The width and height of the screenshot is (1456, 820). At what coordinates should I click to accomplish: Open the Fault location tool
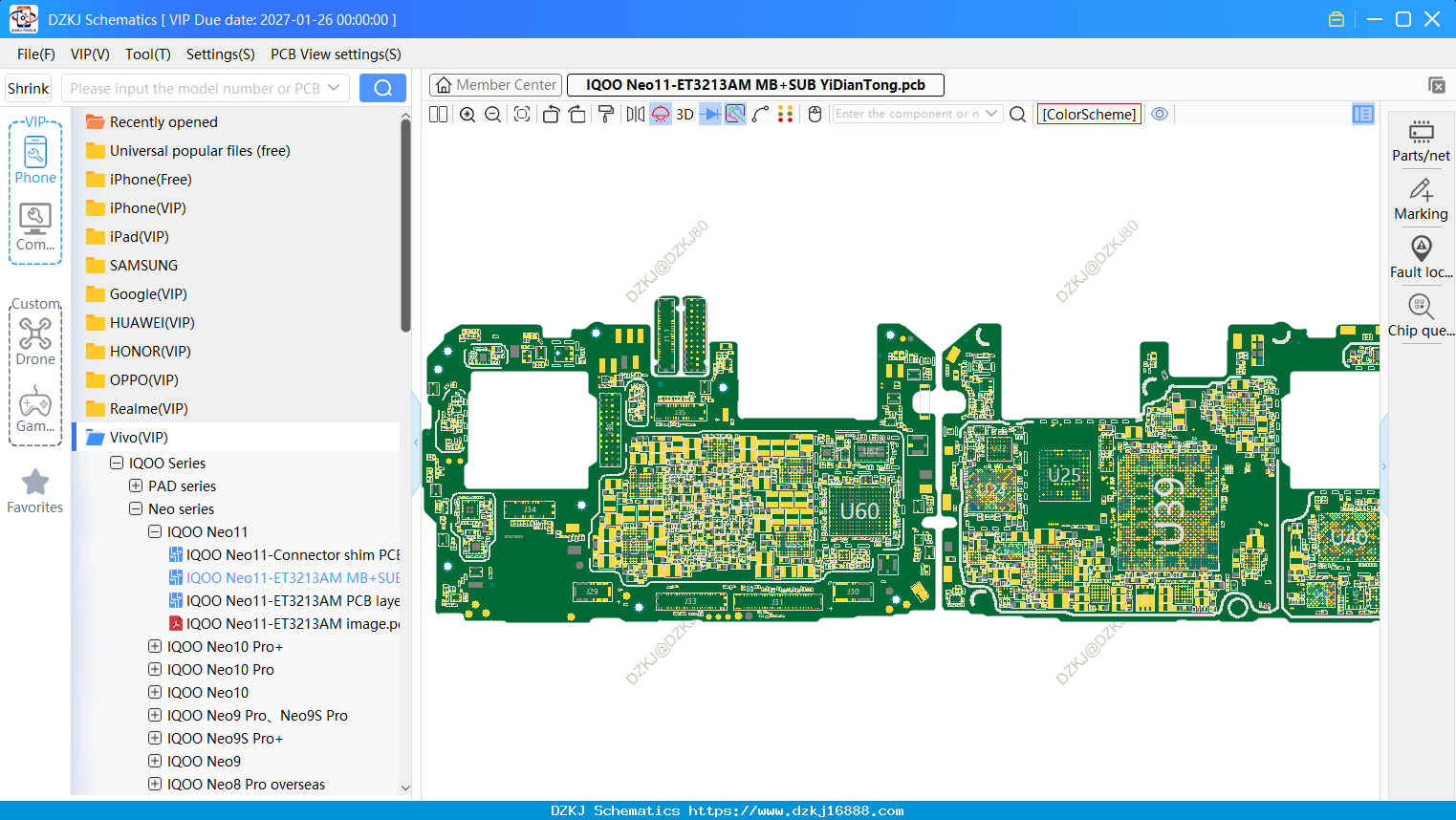coord(1421,258)
